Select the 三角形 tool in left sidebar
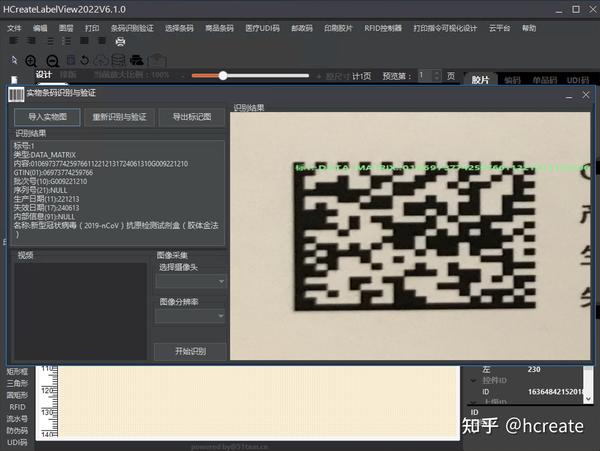600x451 pixels. [x=17, y=383]
